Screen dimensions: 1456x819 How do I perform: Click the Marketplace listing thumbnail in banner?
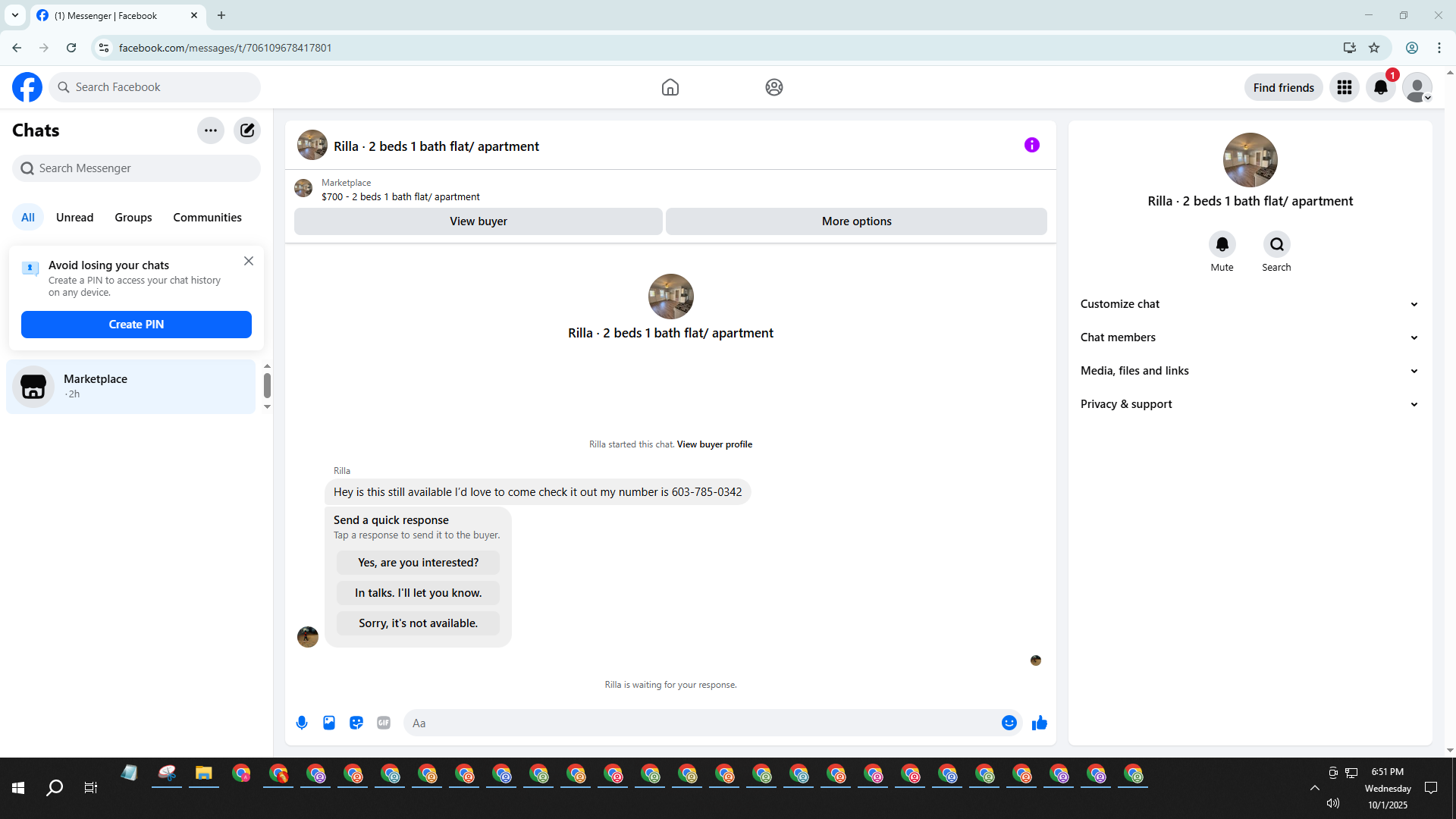coord(303,188)
